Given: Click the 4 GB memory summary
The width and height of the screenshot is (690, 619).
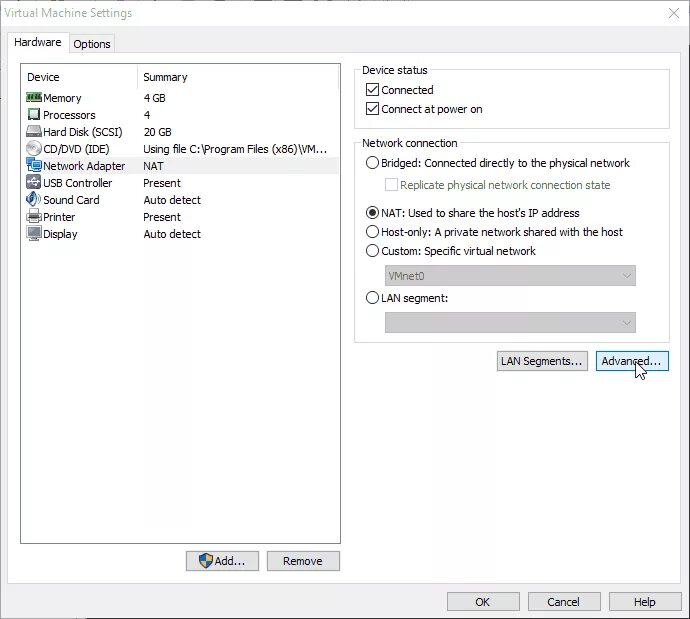Looking at the screenshot, I should pos(154,98).
